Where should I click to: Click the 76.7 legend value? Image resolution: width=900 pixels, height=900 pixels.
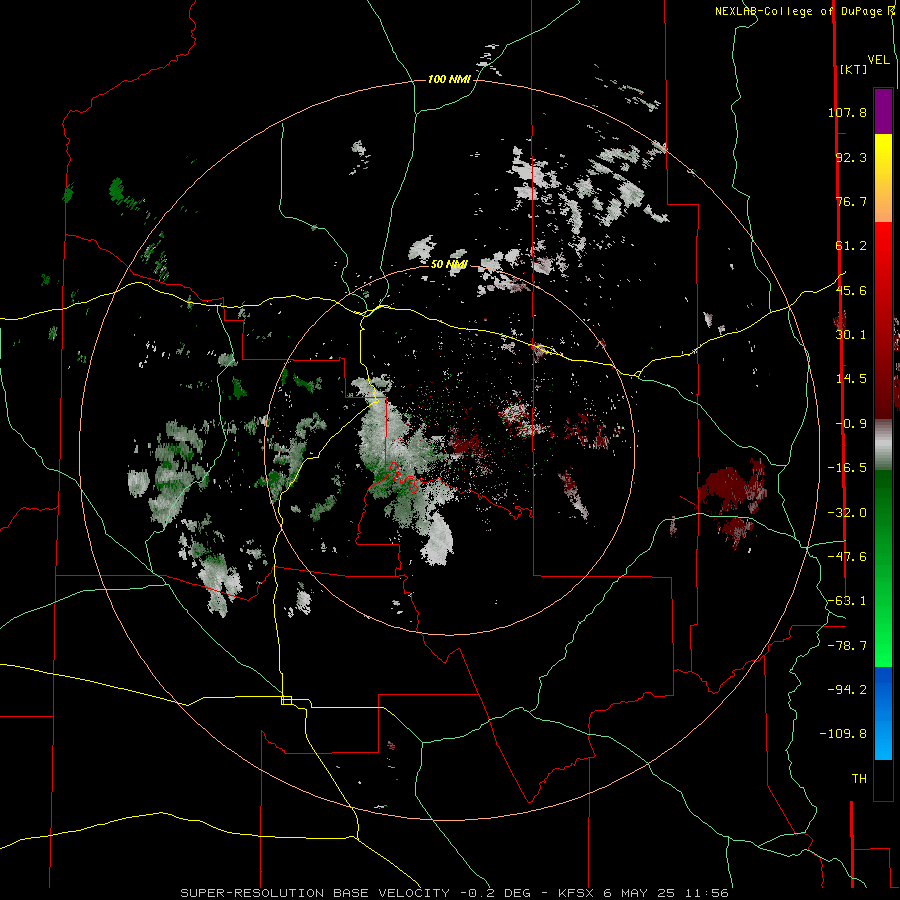click(851, 201)
